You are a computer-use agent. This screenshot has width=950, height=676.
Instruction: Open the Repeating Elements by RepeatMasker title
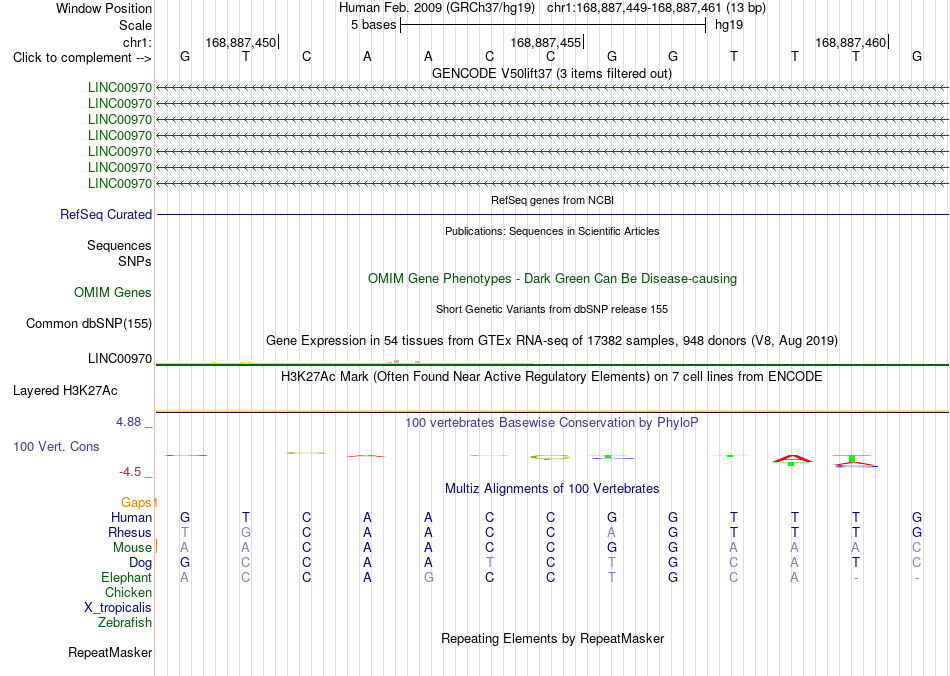[553, 638]
